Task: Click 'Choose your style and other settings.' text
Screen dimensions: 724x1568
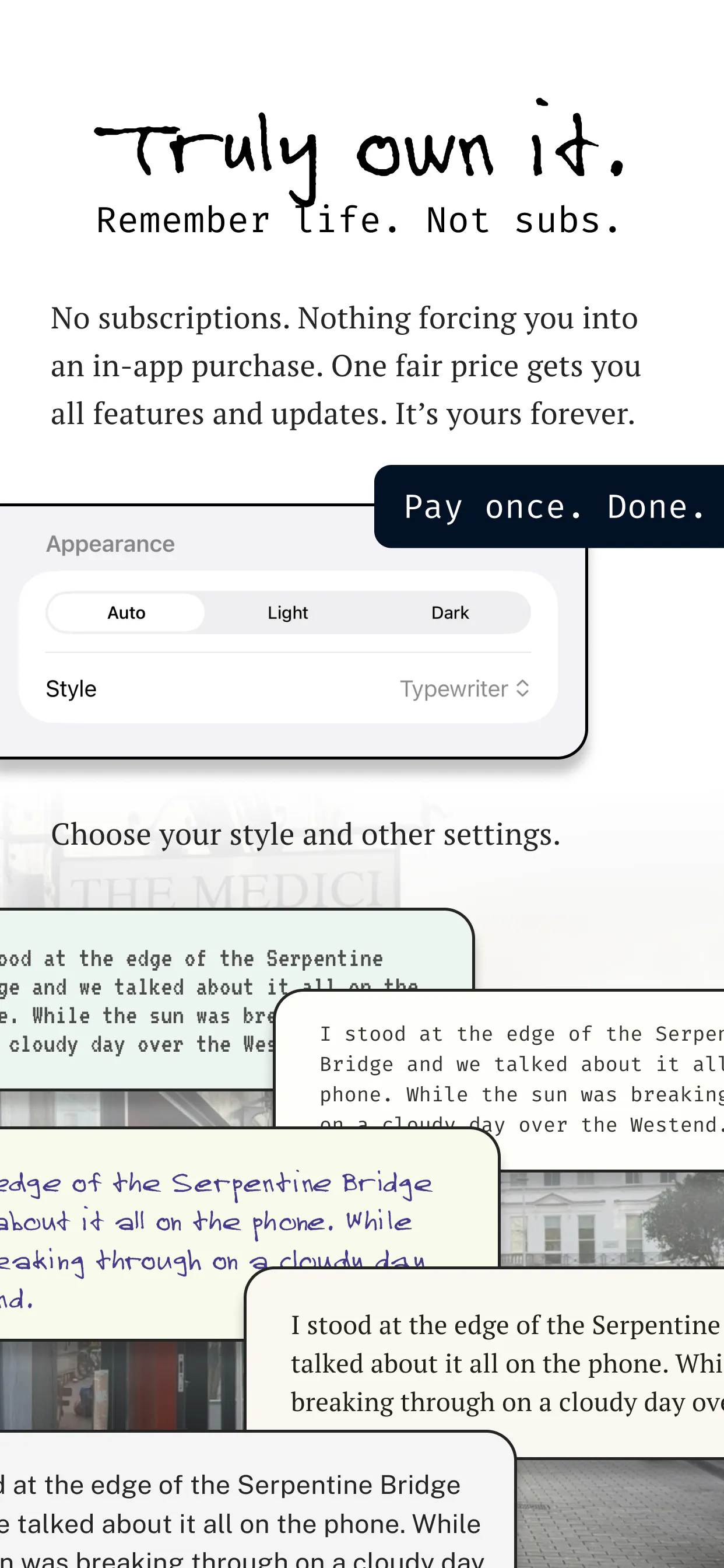Action: [x=305, y=834]
